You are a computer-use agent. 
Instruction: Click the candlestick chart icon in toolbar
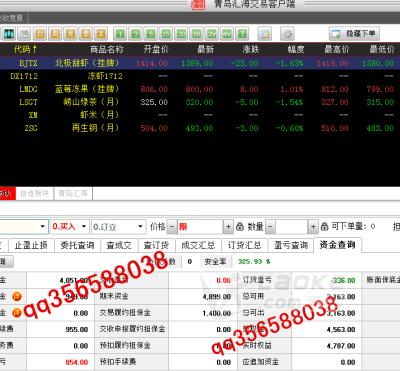9,34
